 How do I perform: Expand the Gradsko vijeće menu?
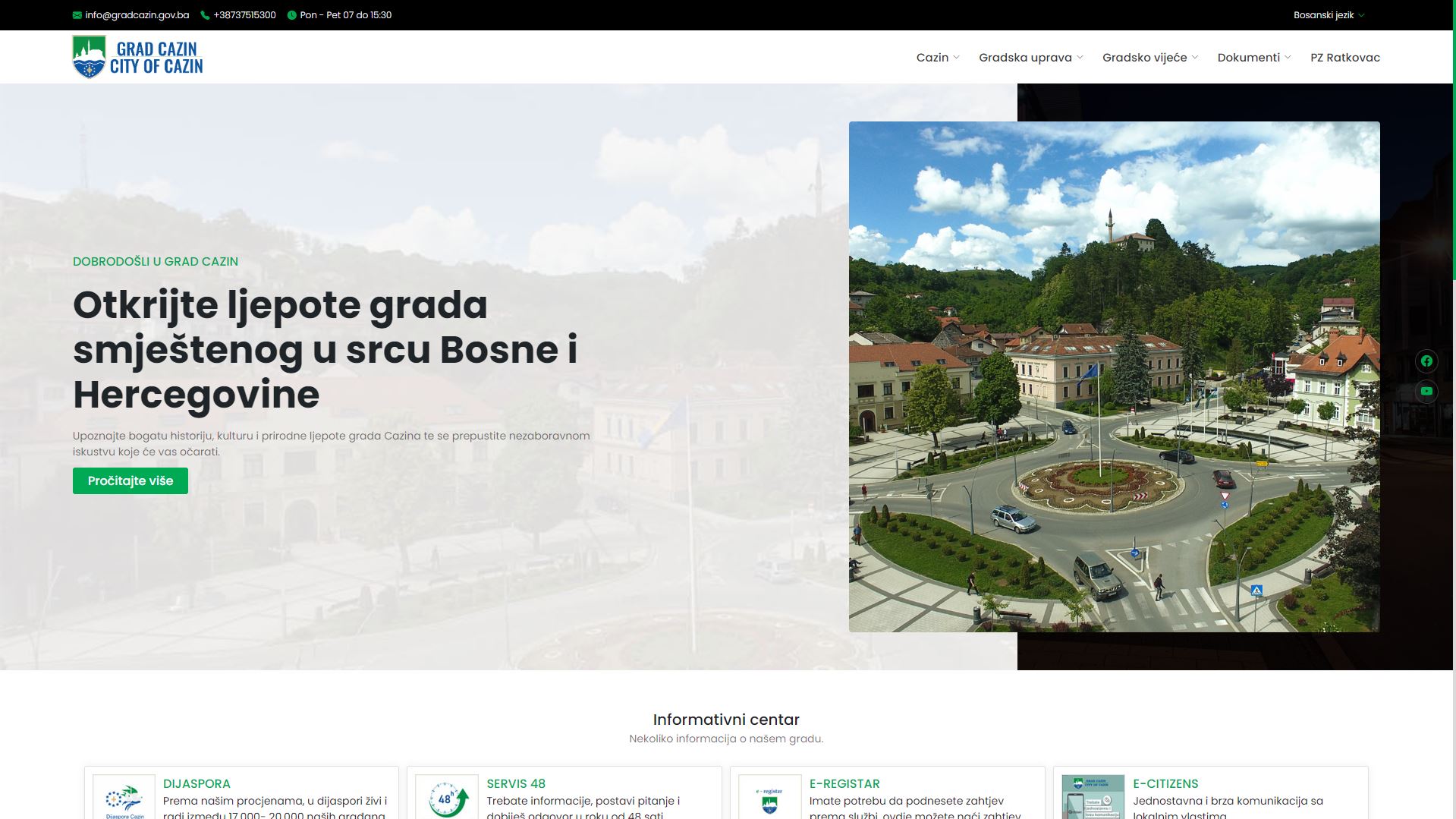1150,58
